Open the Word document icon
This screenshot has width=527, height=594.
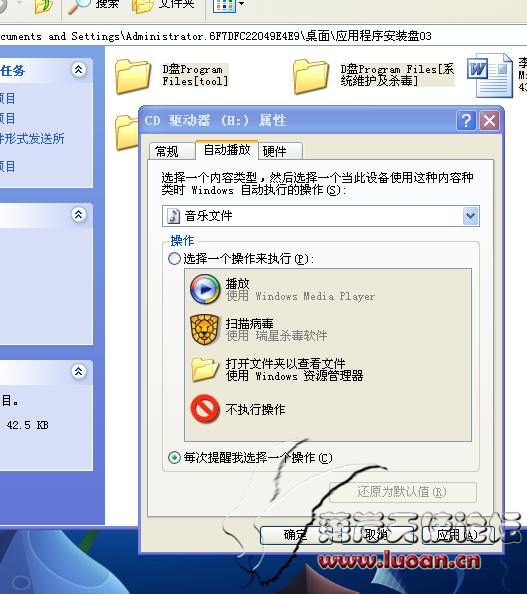click(490, 76)
